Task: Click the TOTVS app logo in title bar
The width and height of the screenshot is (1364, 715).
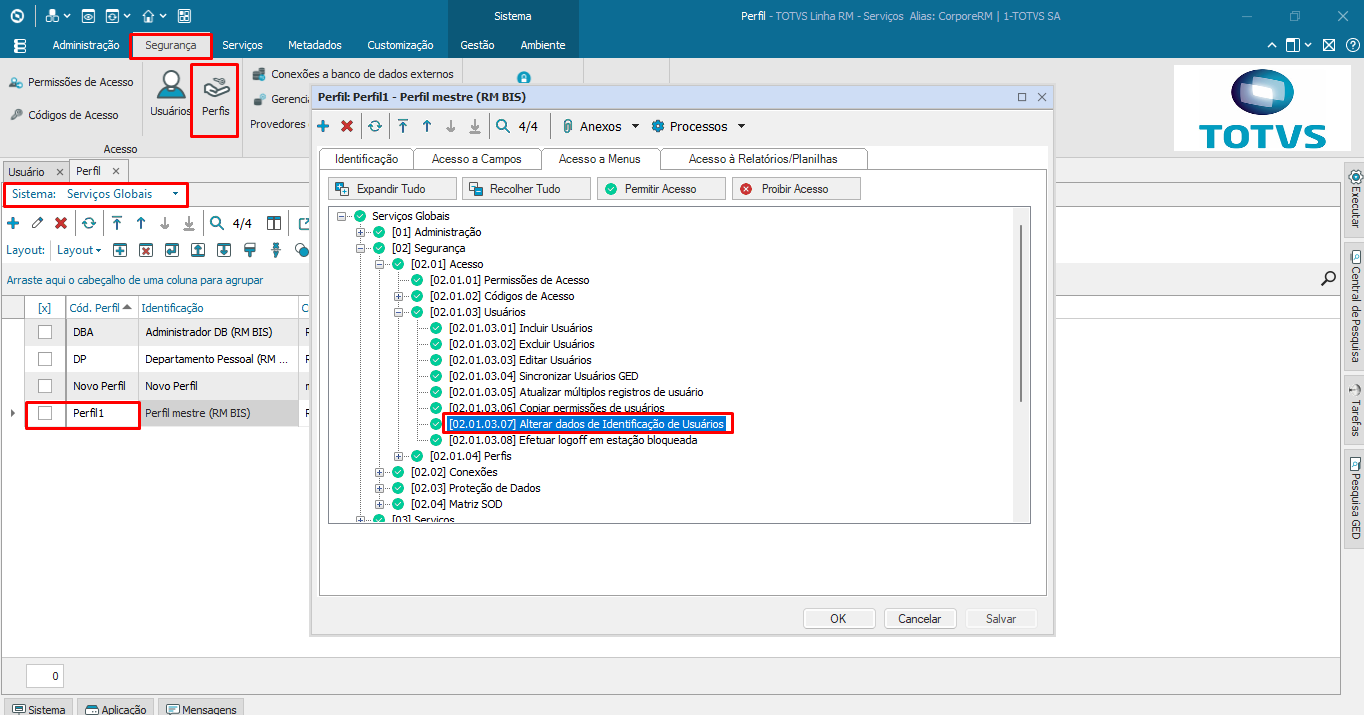Action: [x=17, y=16]
